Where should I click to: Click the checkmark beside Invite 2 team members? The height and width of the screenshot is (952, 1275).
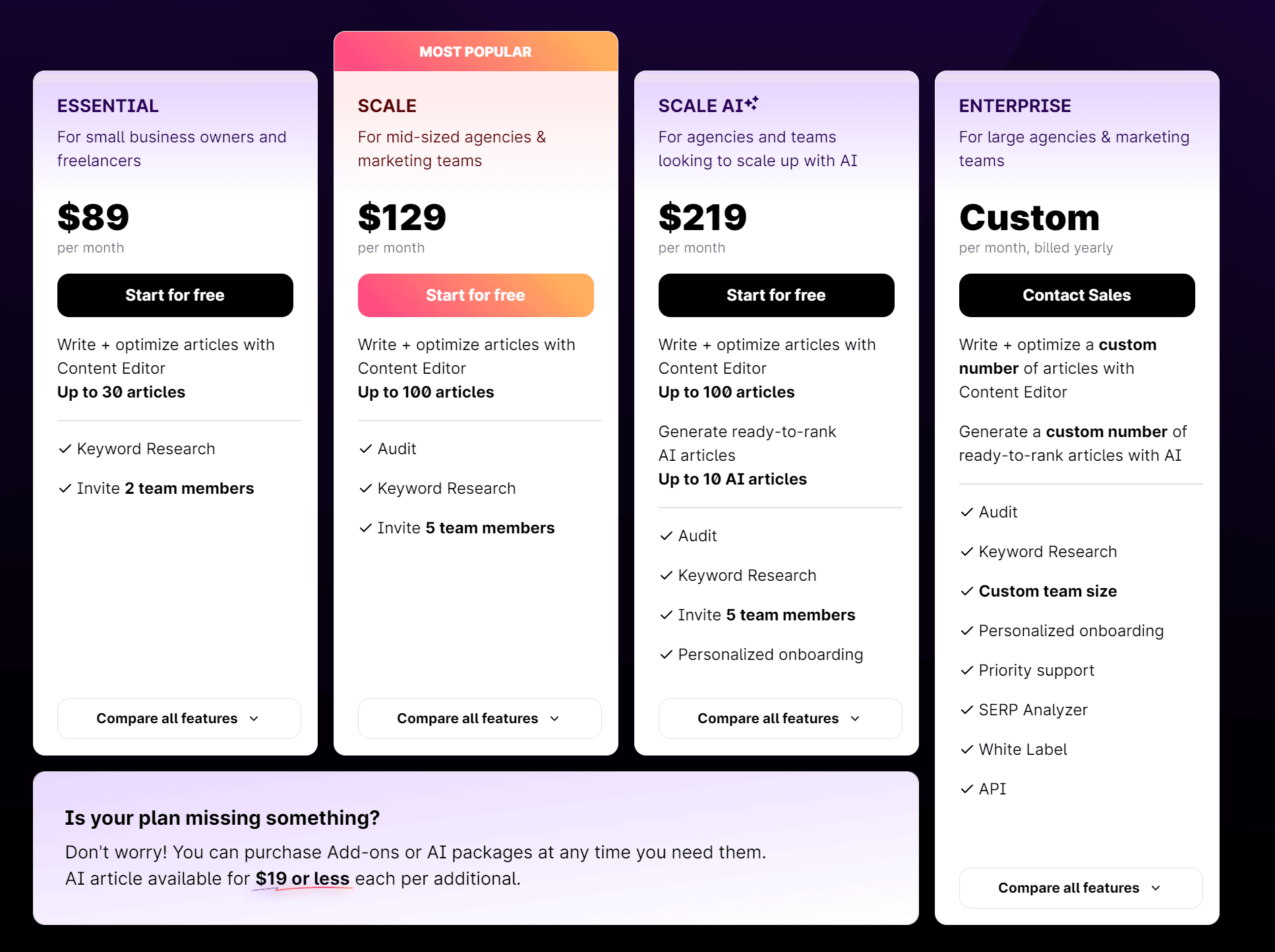click(65, 489)
